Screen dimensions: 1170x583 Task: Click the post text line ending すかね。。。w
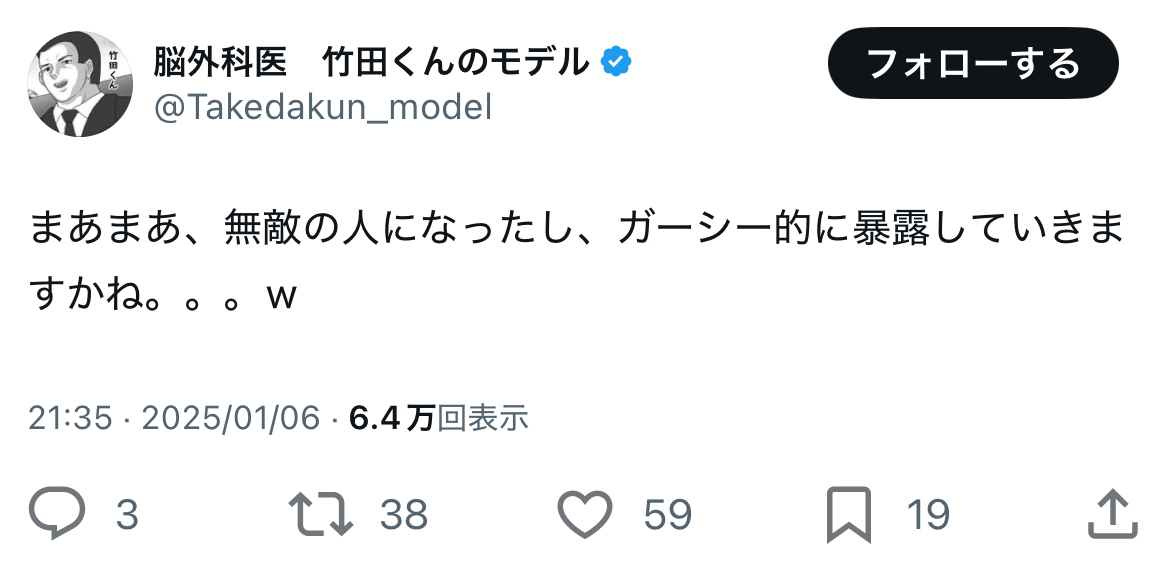tap(165, 297)
